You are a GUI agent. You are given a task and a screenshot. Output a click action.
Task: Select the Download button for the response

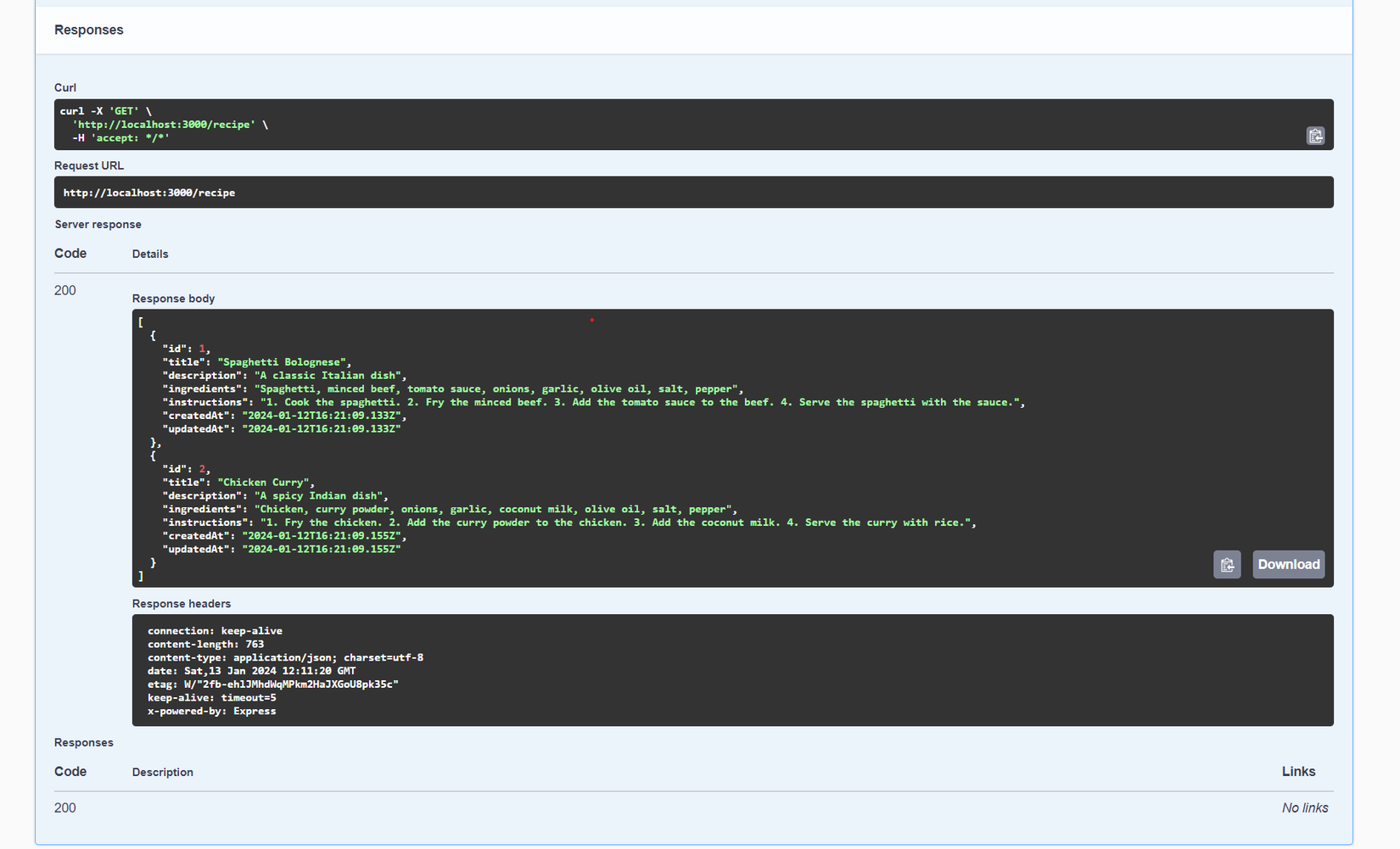[x=1288, y=564]
